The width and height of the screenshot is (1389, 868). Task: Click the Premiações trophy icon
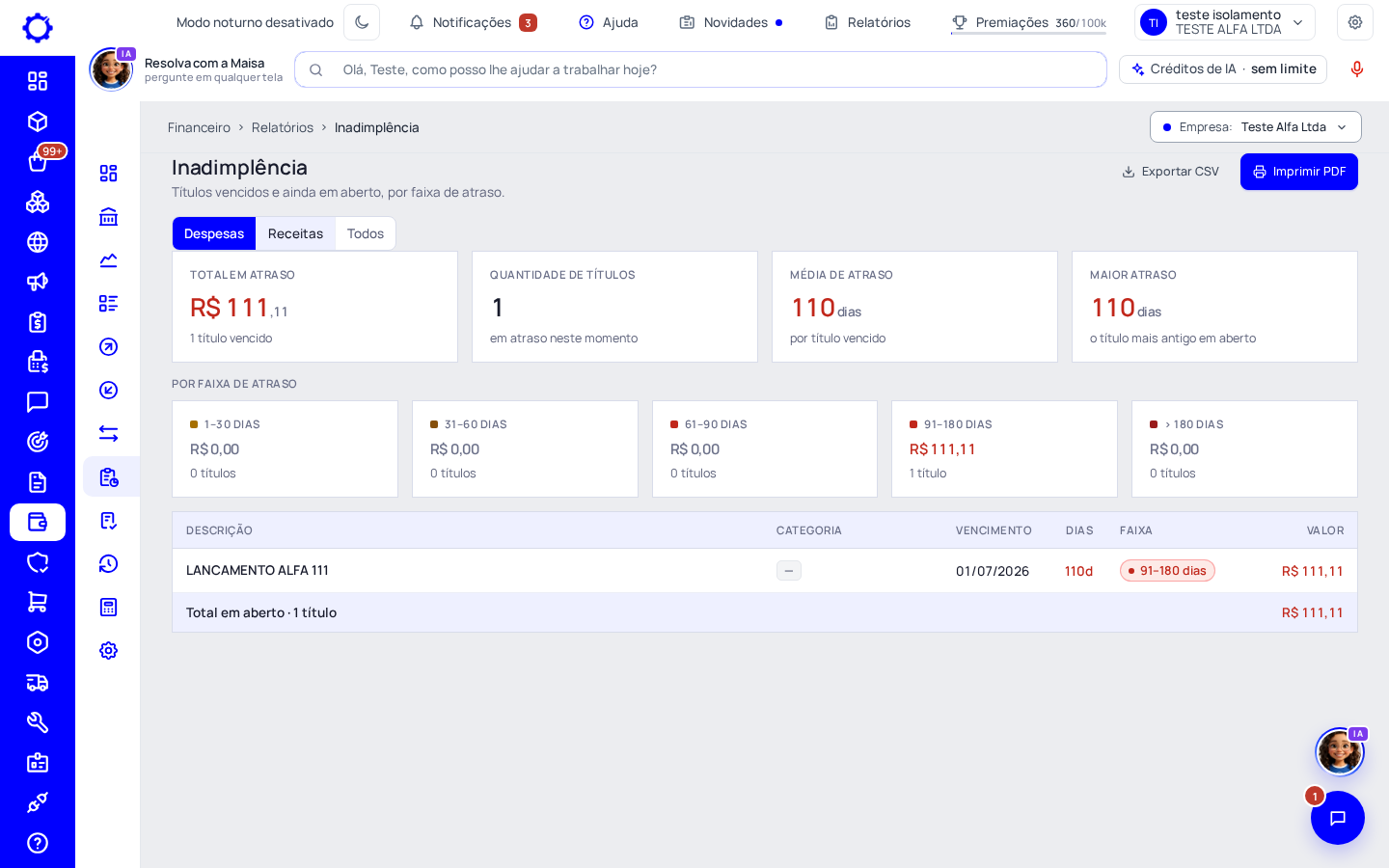(x=960, y=22)
